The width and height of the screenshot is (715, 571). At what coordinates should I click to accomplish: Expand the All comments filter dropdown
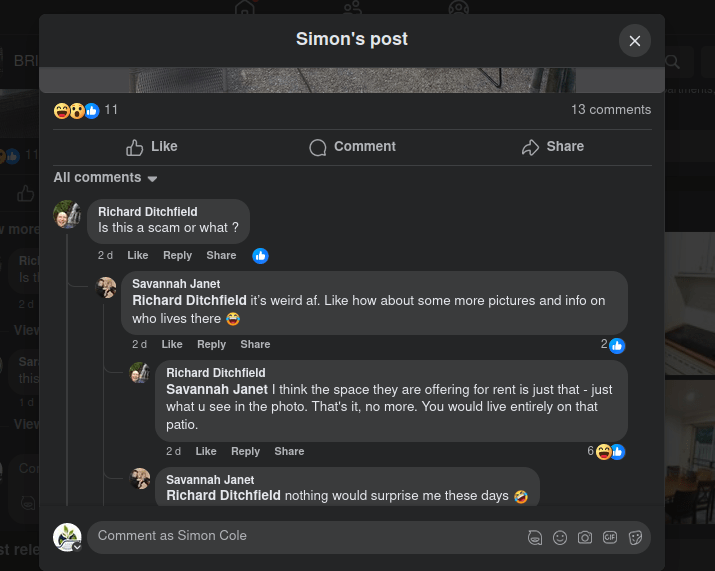tap(105, 178)
